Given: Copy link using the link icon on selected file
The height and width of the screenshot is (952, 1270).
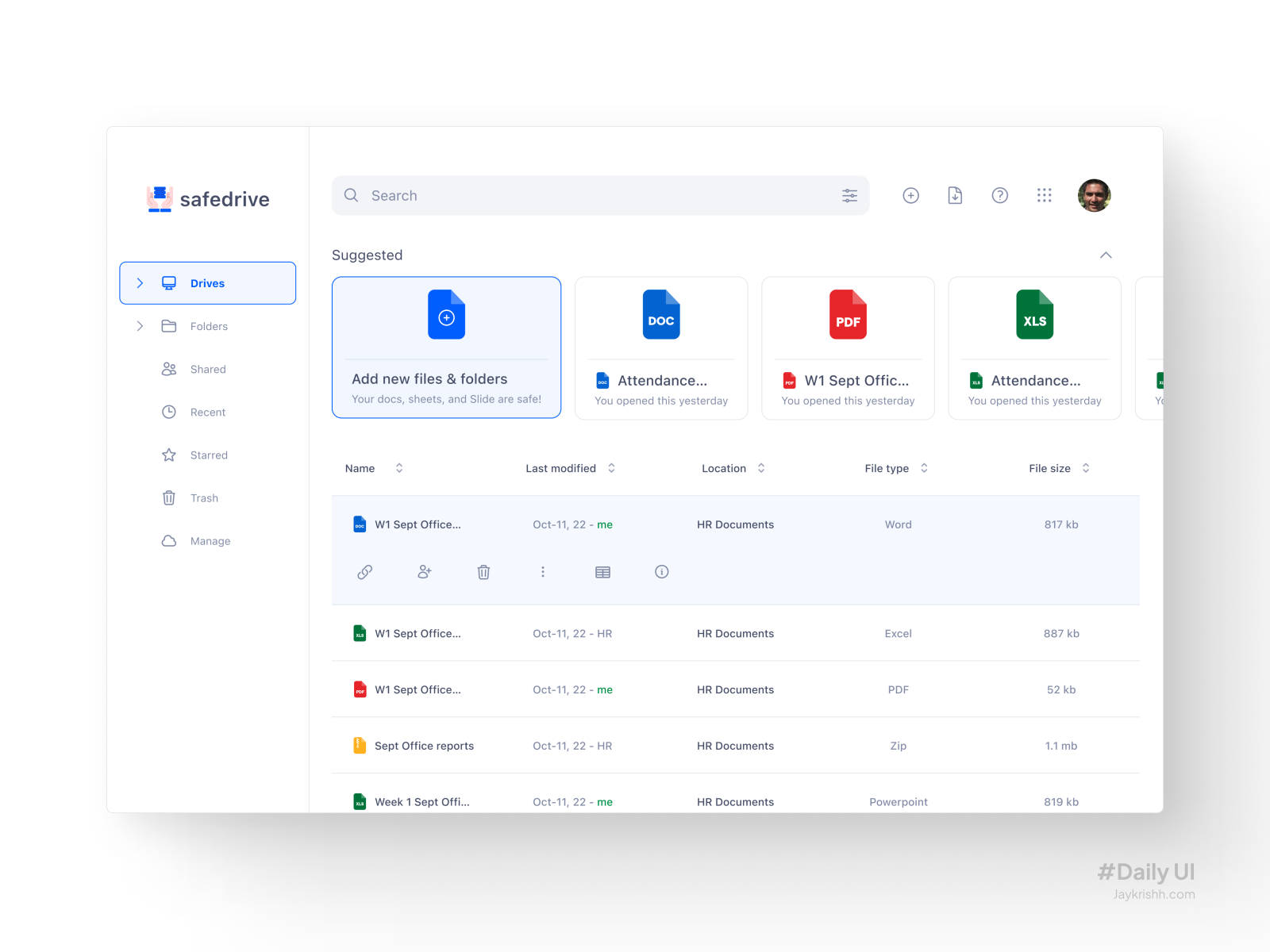Looking at the screenshot, I should point(365,571).
